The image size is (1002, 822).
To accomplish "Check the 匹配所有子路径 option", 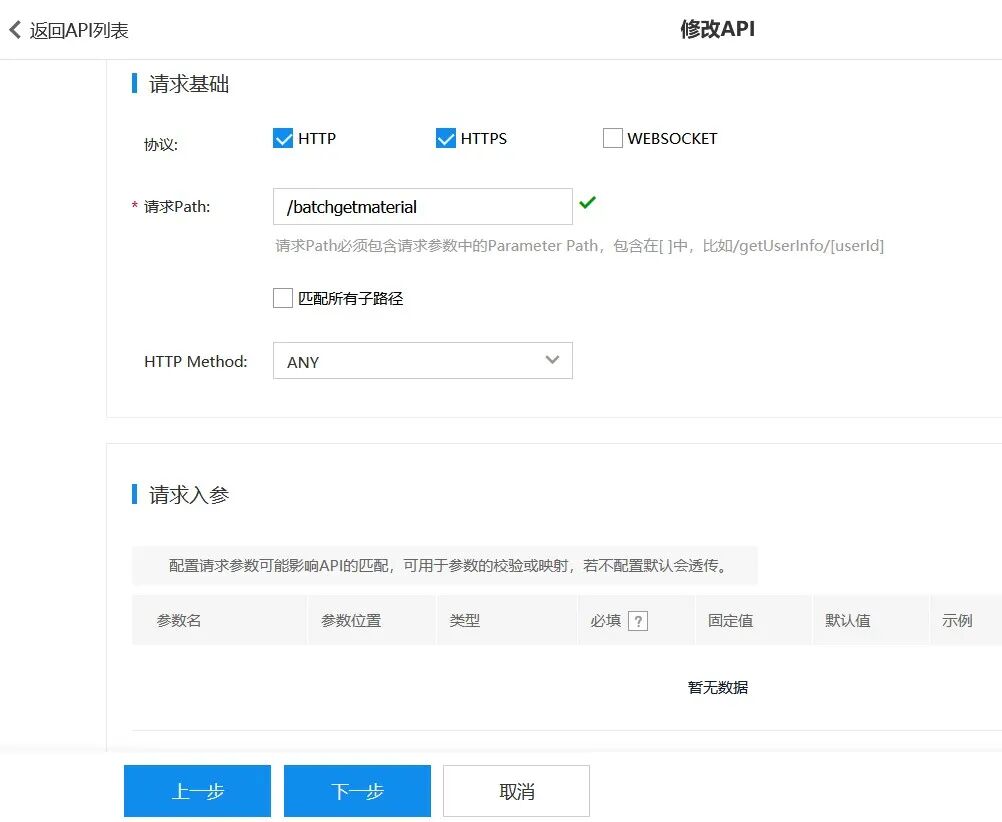I will (282, 297).
